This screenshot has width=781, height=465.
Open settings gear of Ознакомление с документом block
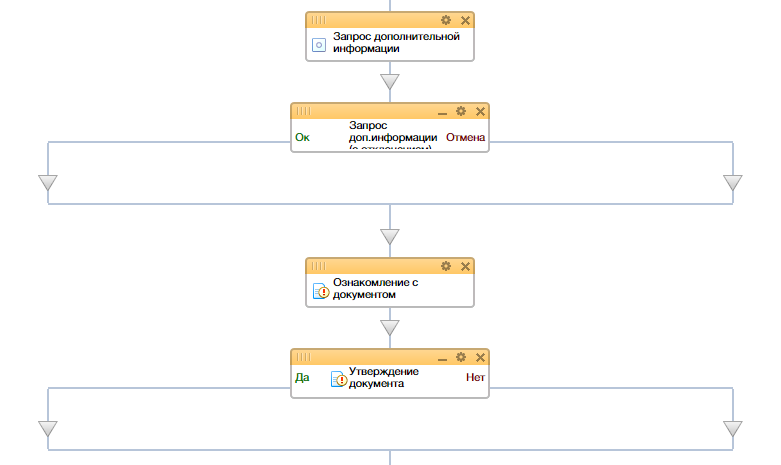[x=446, y=266]
